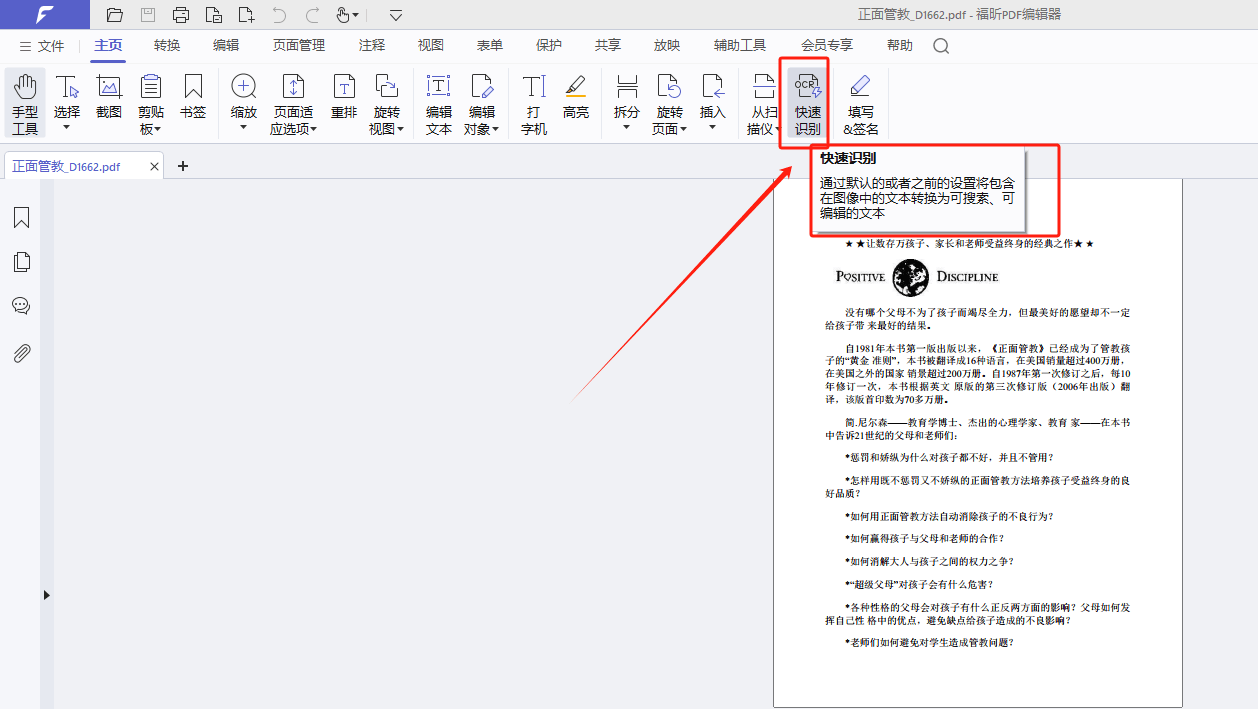The image size is (1258, 709).
Task: Add a new tab with plus button
Action: coord(182,166)
